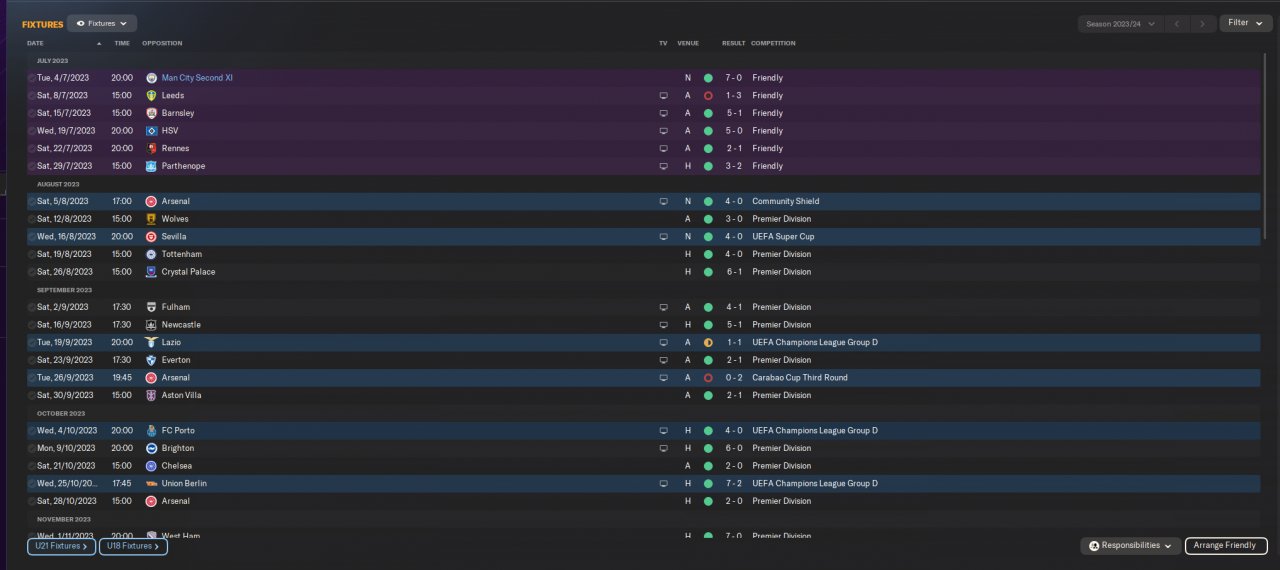Expand the Season 2023/24 selector
Image resolution: width=1280 pixels, height=570 pixels.
click(x=1120, y=23)
